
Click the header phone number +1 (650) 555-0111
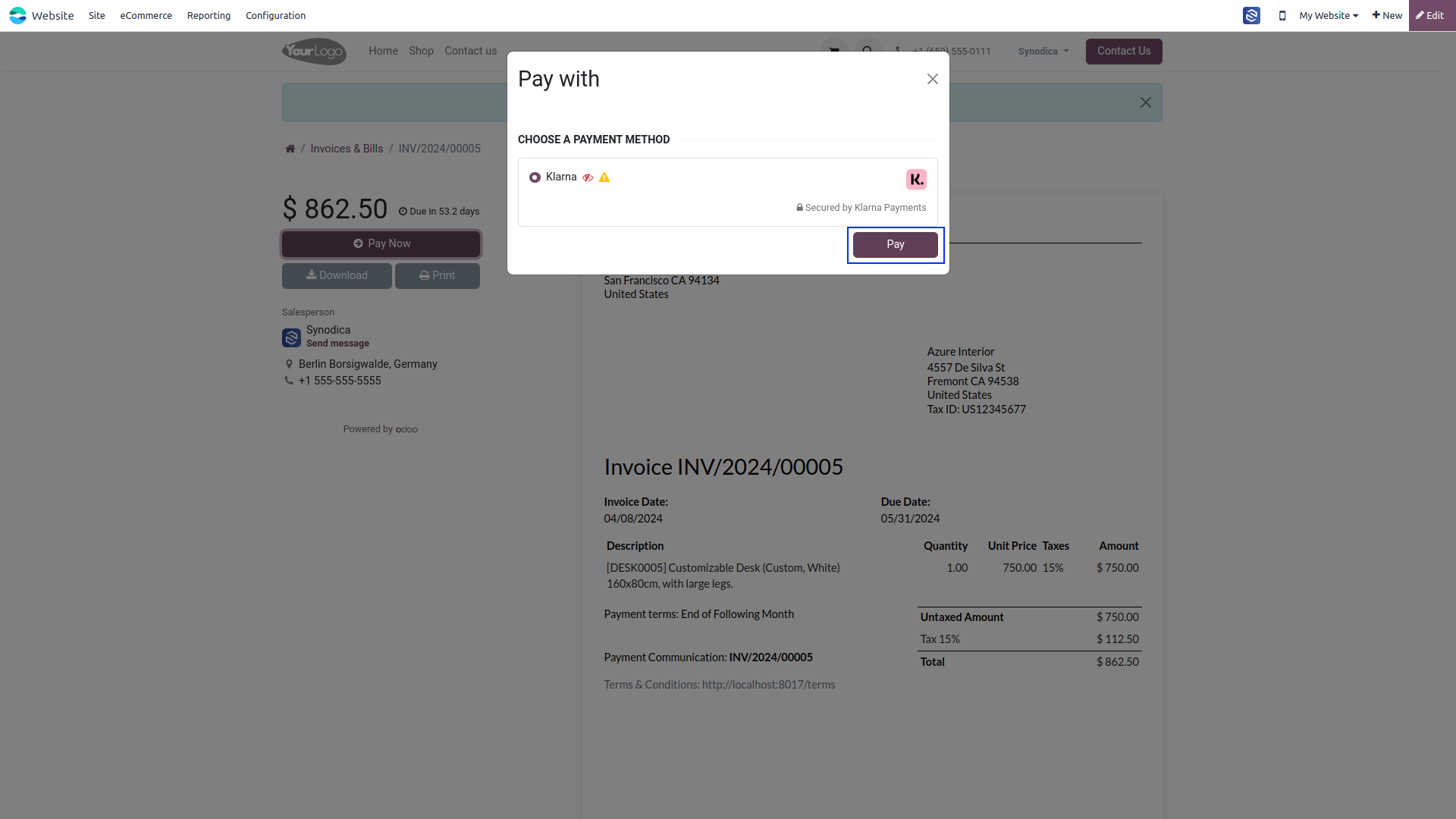click(x=952, y=52)
